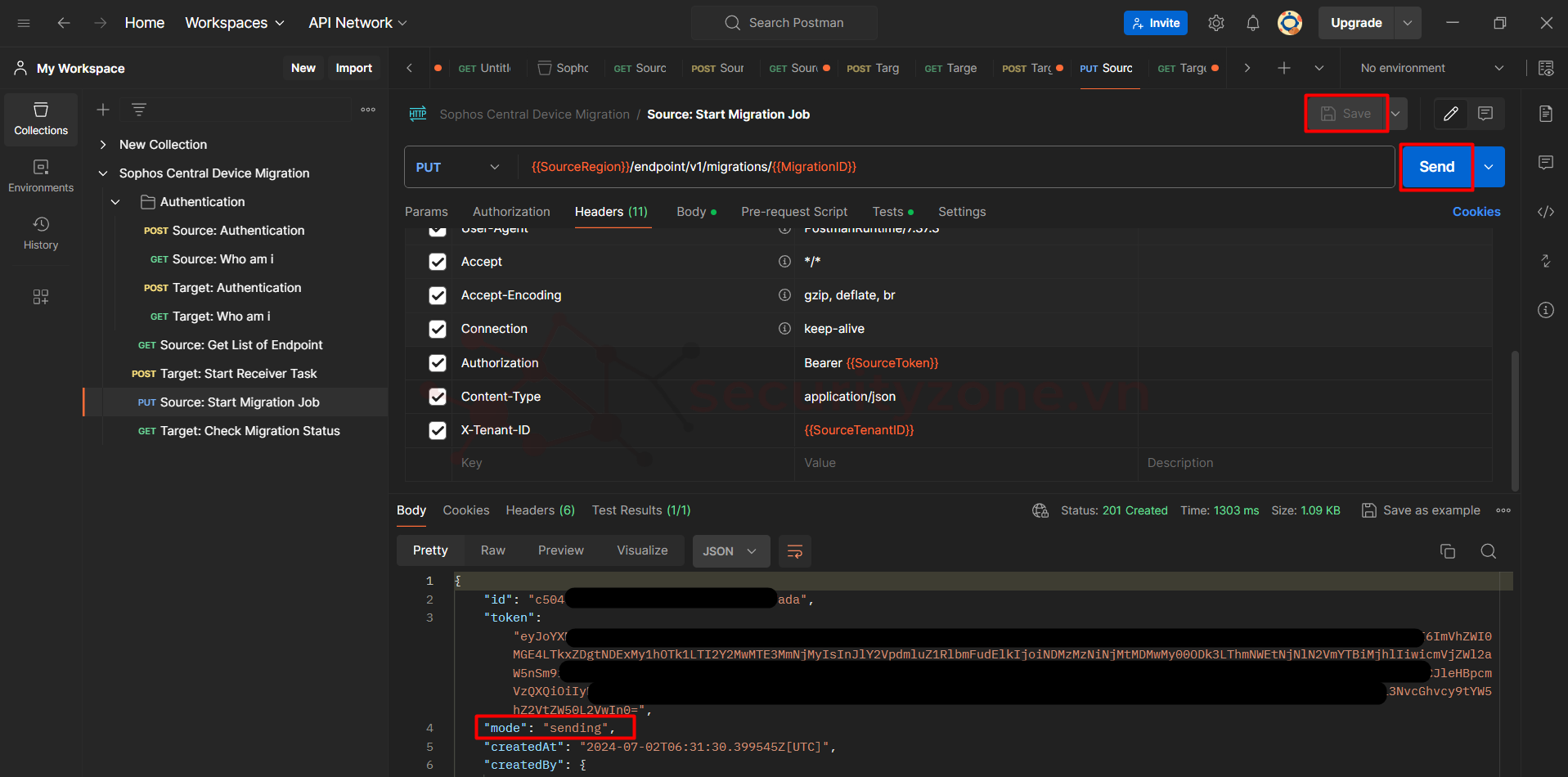This screenshot has height=777, width=1568.
Task: Open the response more options ellipsis
Action: (1503, 510)
